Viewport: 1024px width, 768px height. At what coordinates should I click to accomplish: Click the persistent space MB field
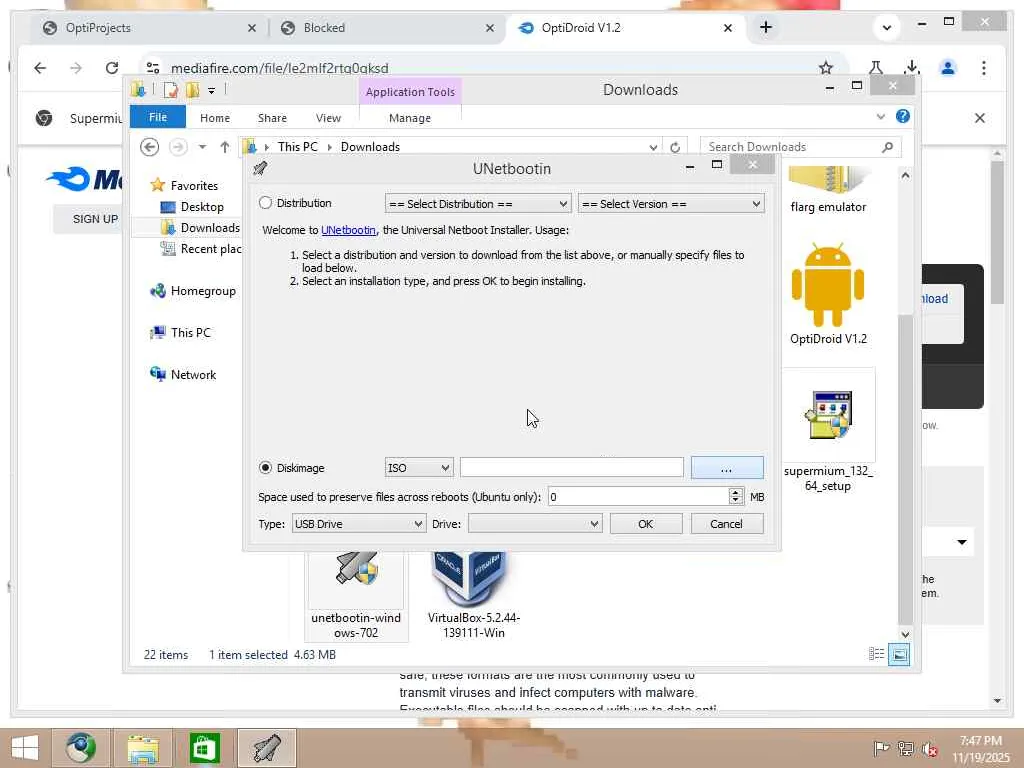[639, 497]
